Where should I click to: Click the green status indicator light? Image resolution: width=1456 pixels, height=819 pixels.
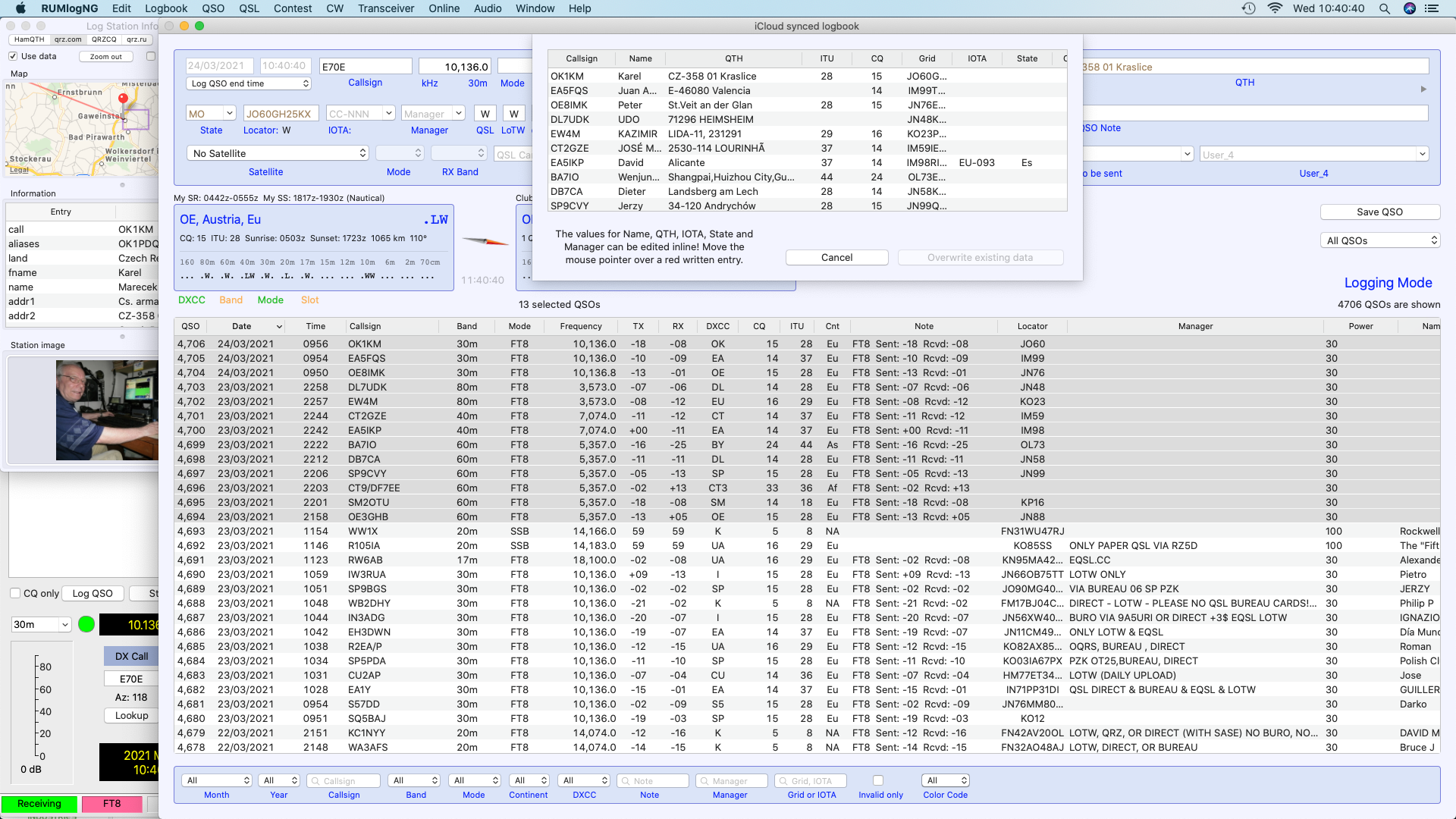click(x=86, y=624)
